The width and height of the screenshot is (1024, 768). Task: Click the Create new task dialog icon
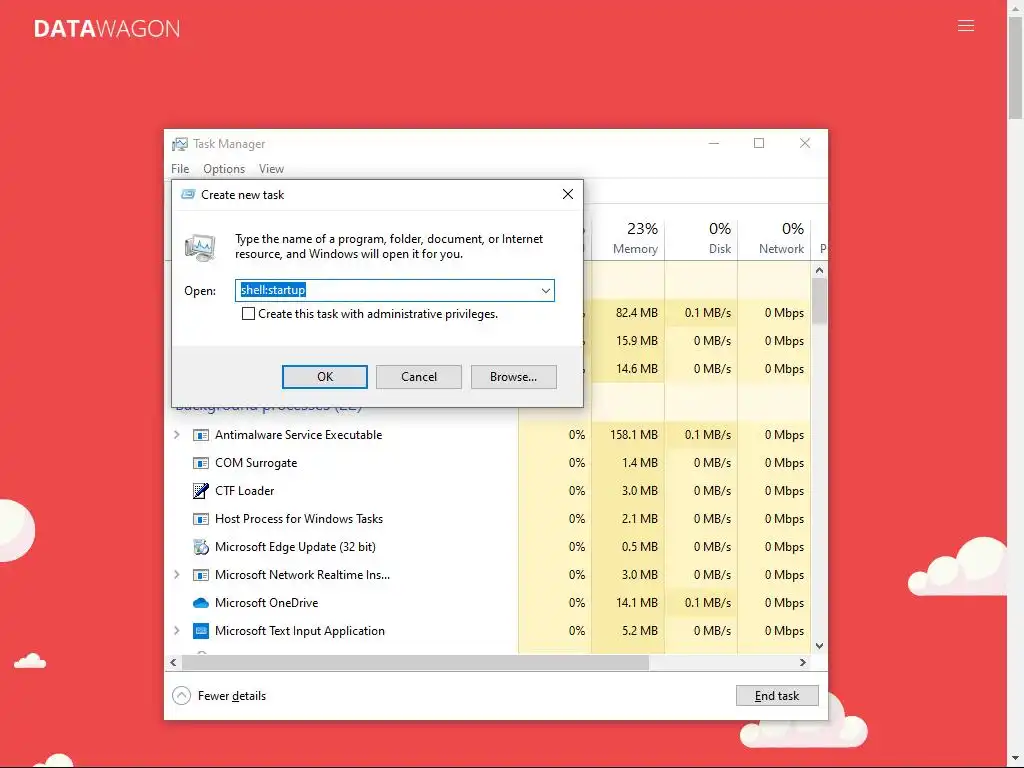(x=188, y=195)
